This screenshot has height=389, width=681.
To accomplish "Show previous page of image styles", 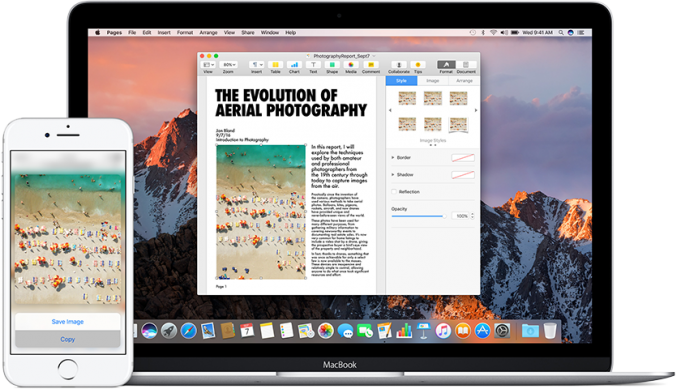I will 390,111.
